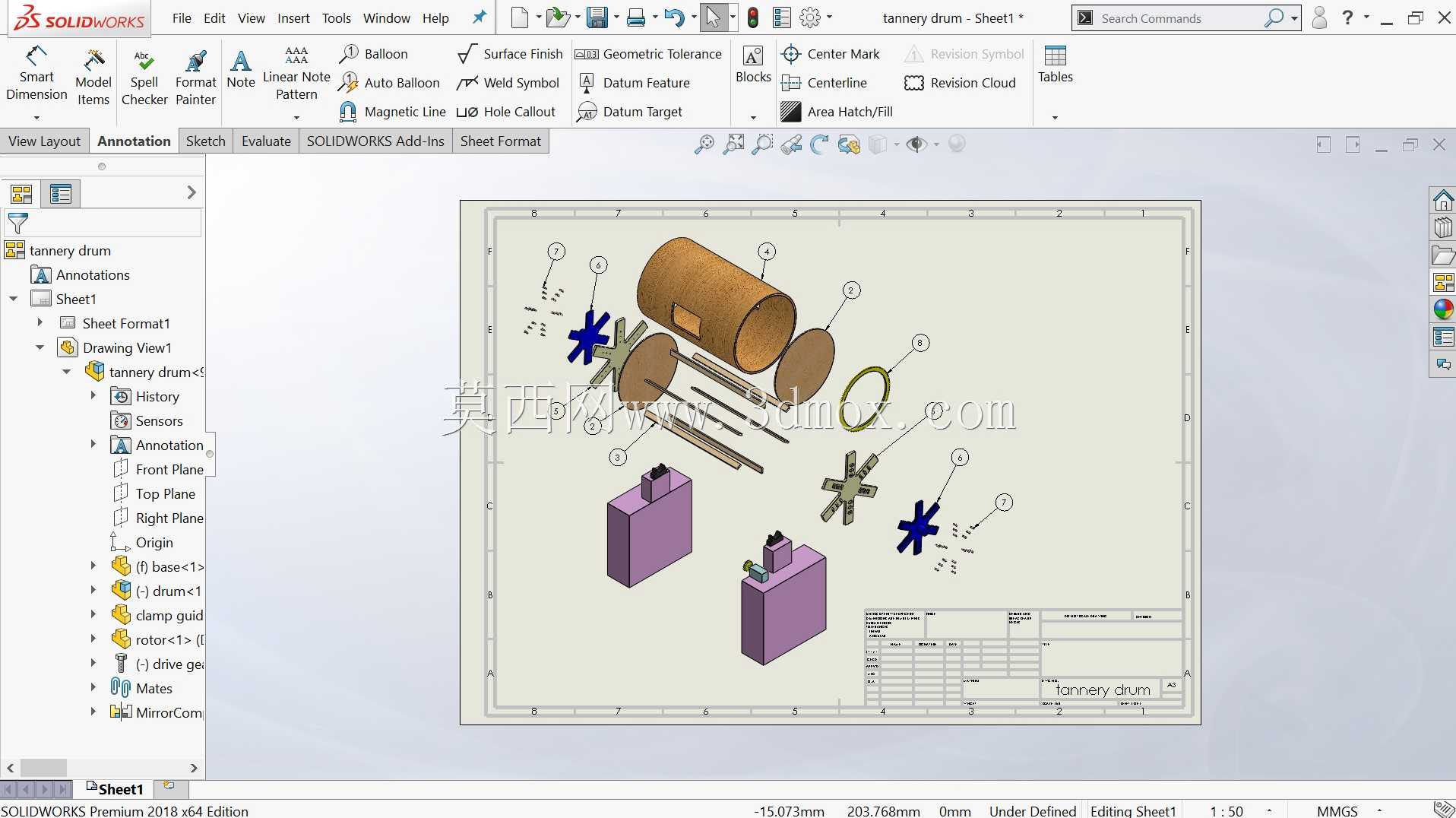This screenshot has width=1456, height=818.
Task: Toggle the pin for the menu bar
Action: coord(480,17)
